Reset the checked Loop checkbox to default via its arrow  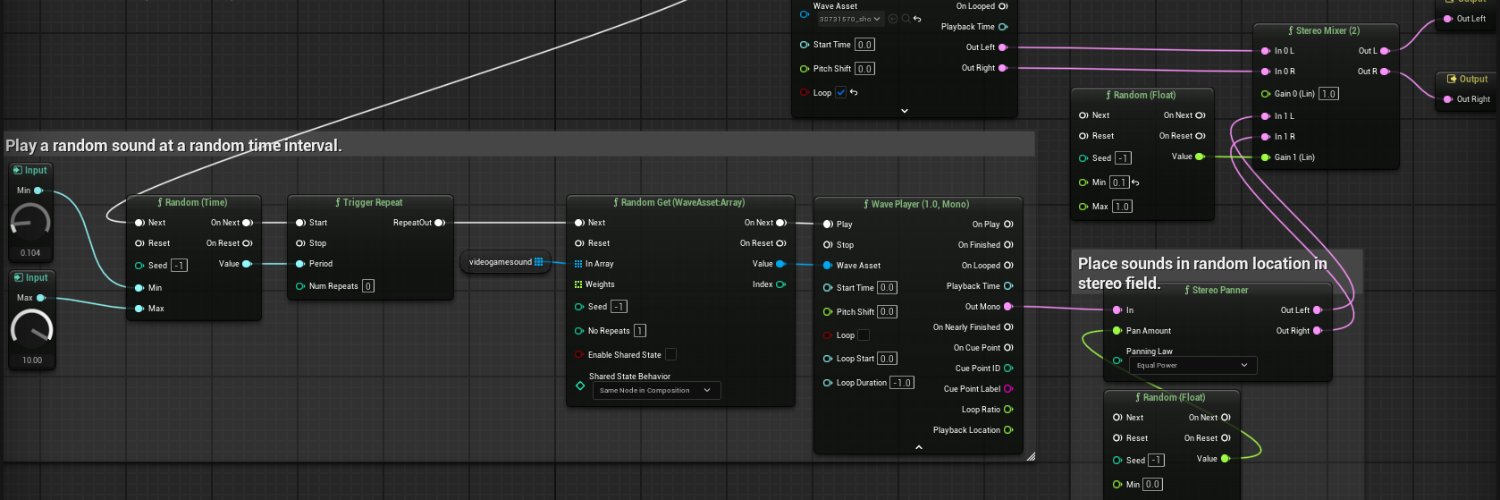[x=855, y=93]
